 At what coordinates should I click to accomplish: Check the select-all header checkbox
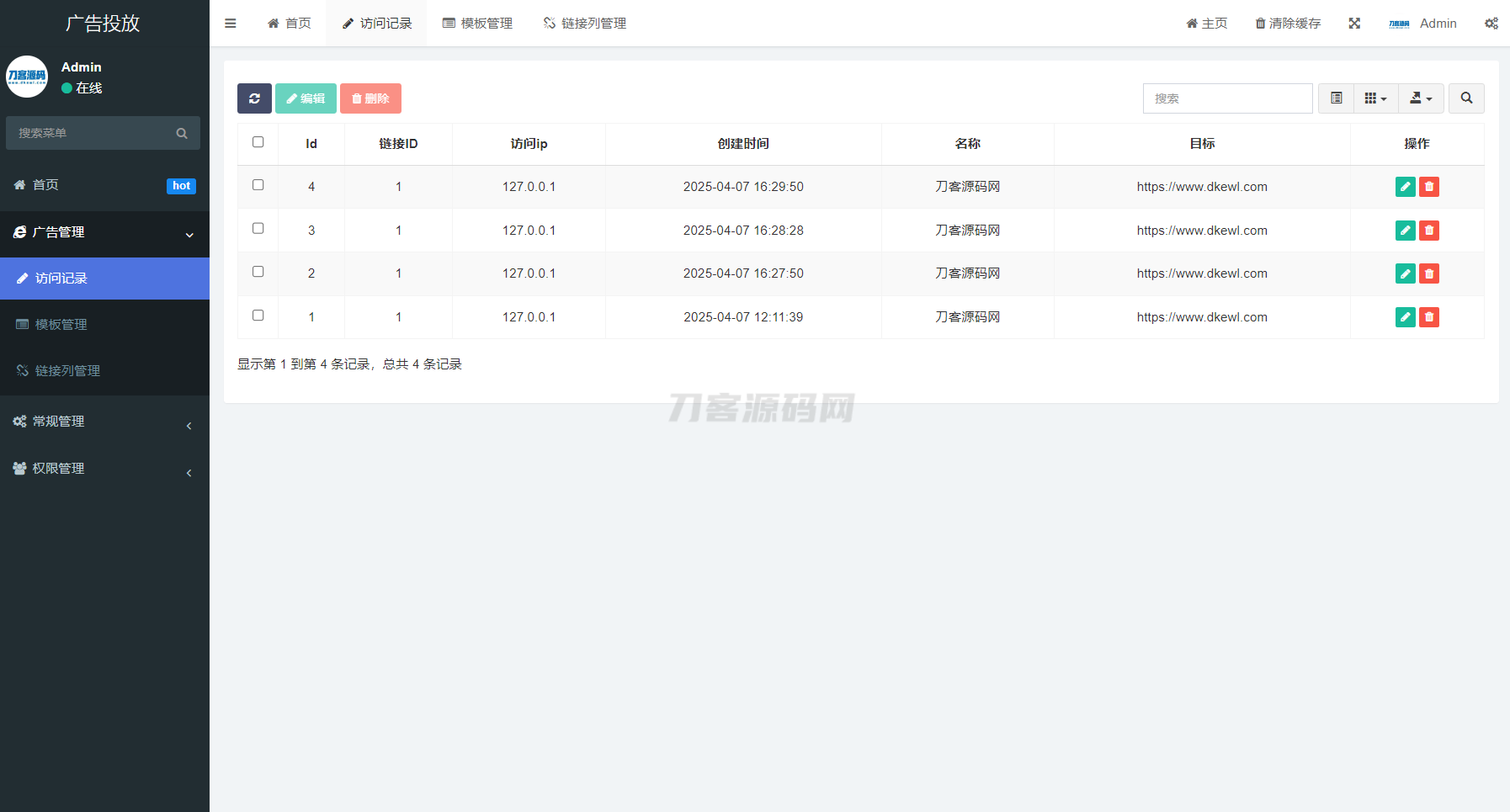[258, 142]
